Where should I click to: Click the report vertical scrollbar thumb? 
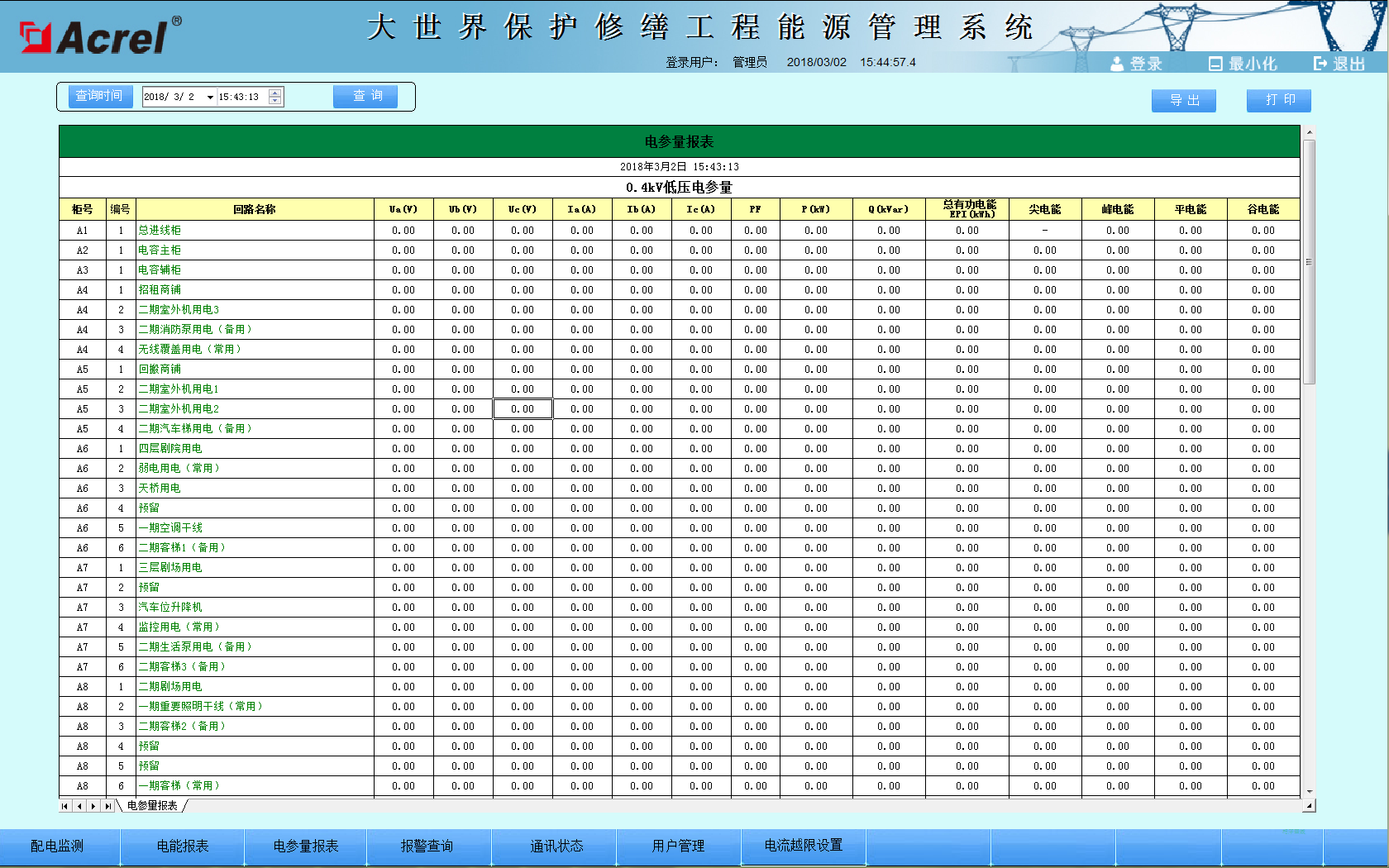click(1308, 262)
